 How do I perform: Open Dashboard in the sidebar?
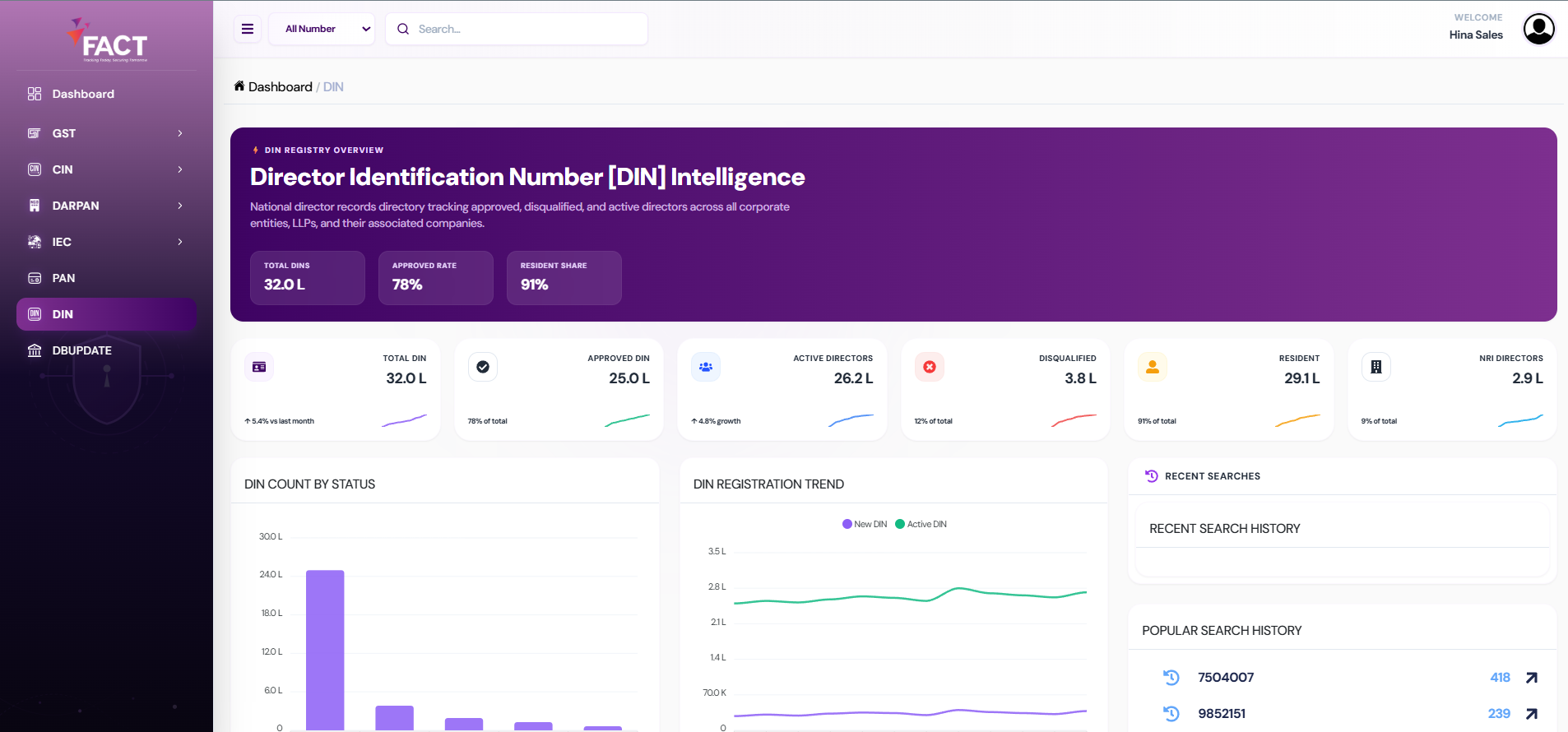pyautogui.click(x=106, y=94)
